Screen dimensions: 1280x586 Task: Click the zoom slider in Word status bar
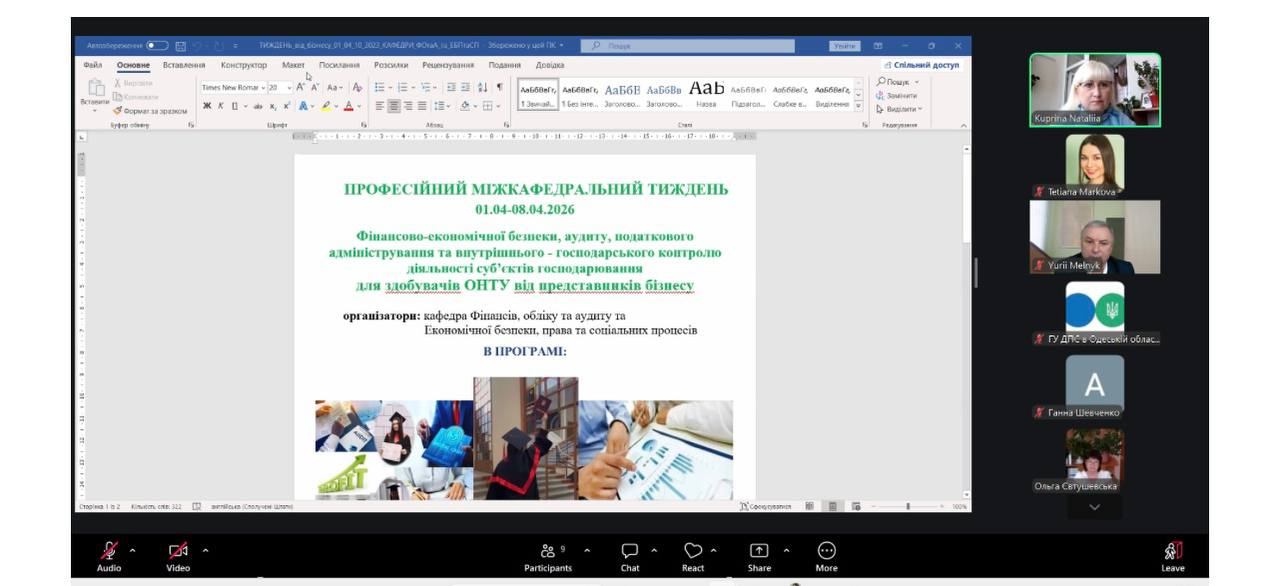coord(908,507)
